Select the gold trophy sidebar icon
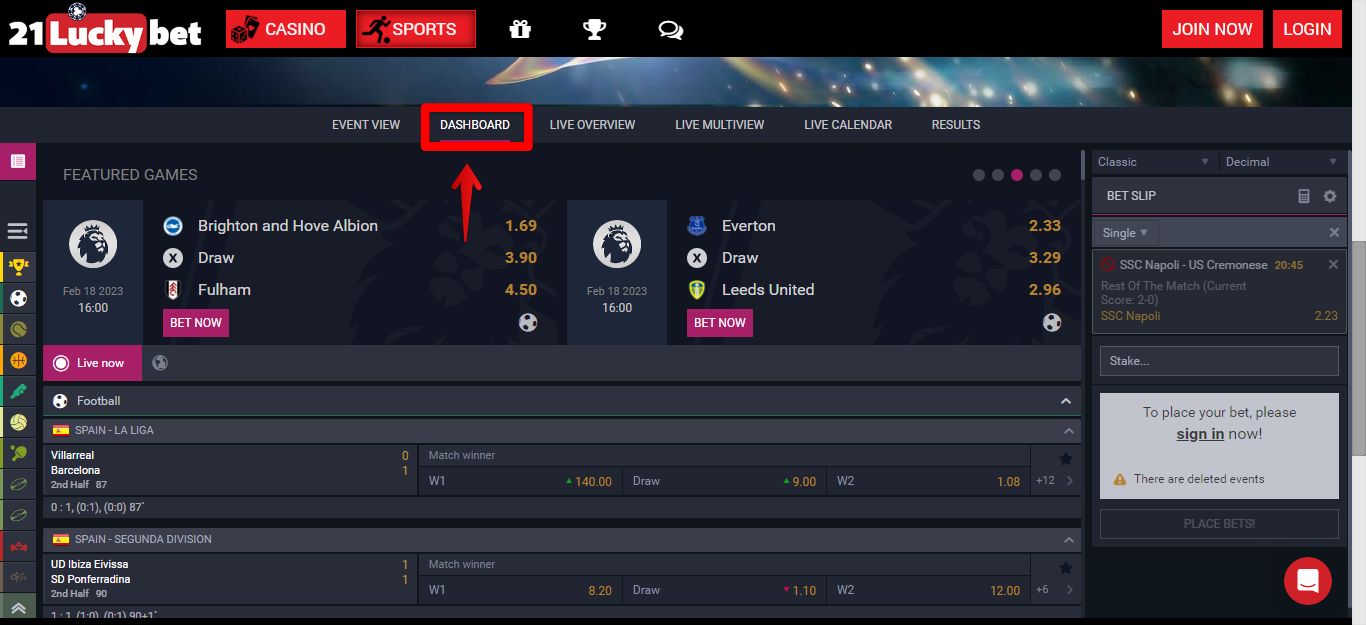The height and width of the screenshot is (625, 1366). pyautogui.click(x=18, y=267)
